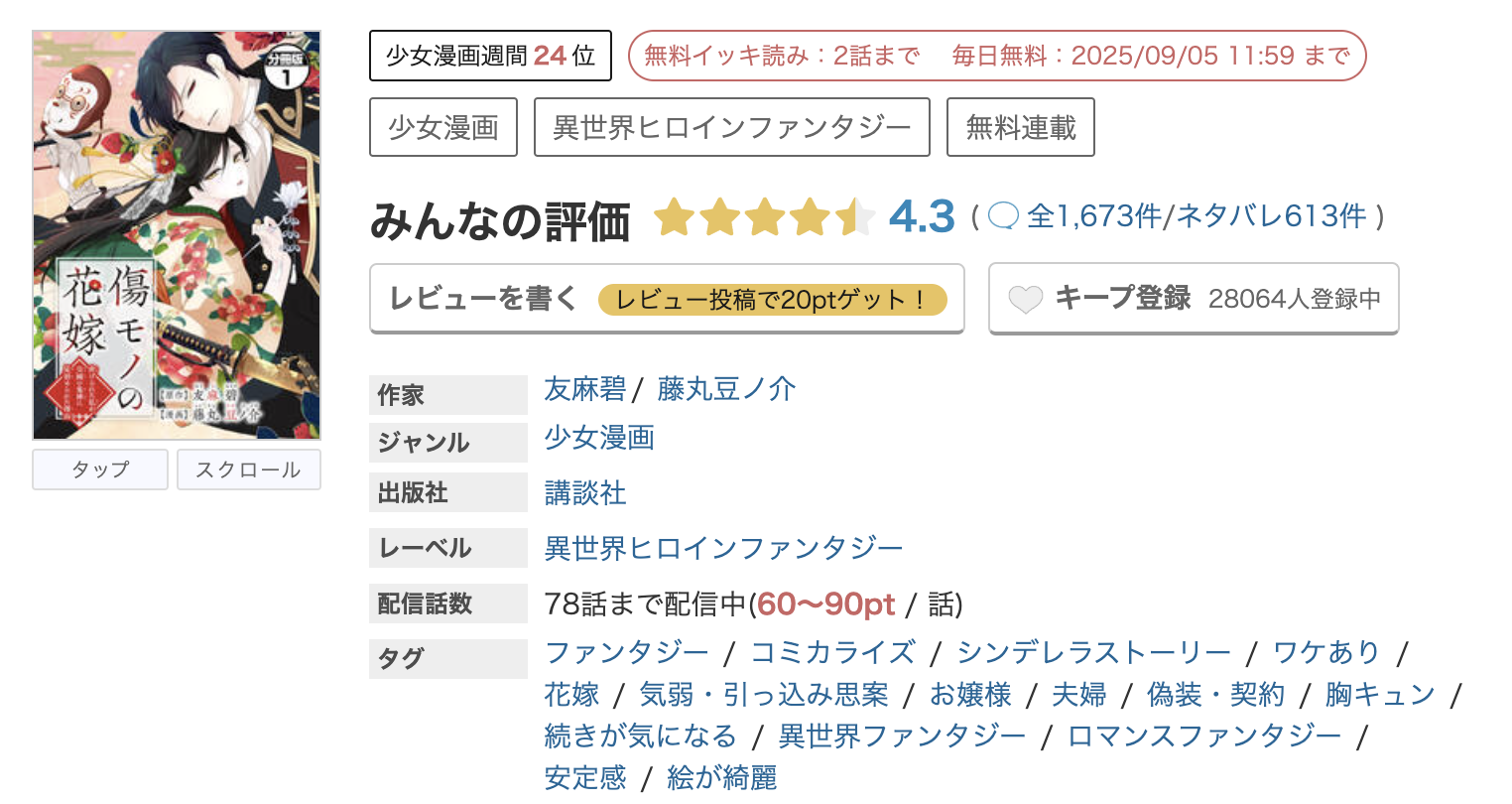
Task: Select the シンデレラストーリー tag
Action: (1091, 652)
